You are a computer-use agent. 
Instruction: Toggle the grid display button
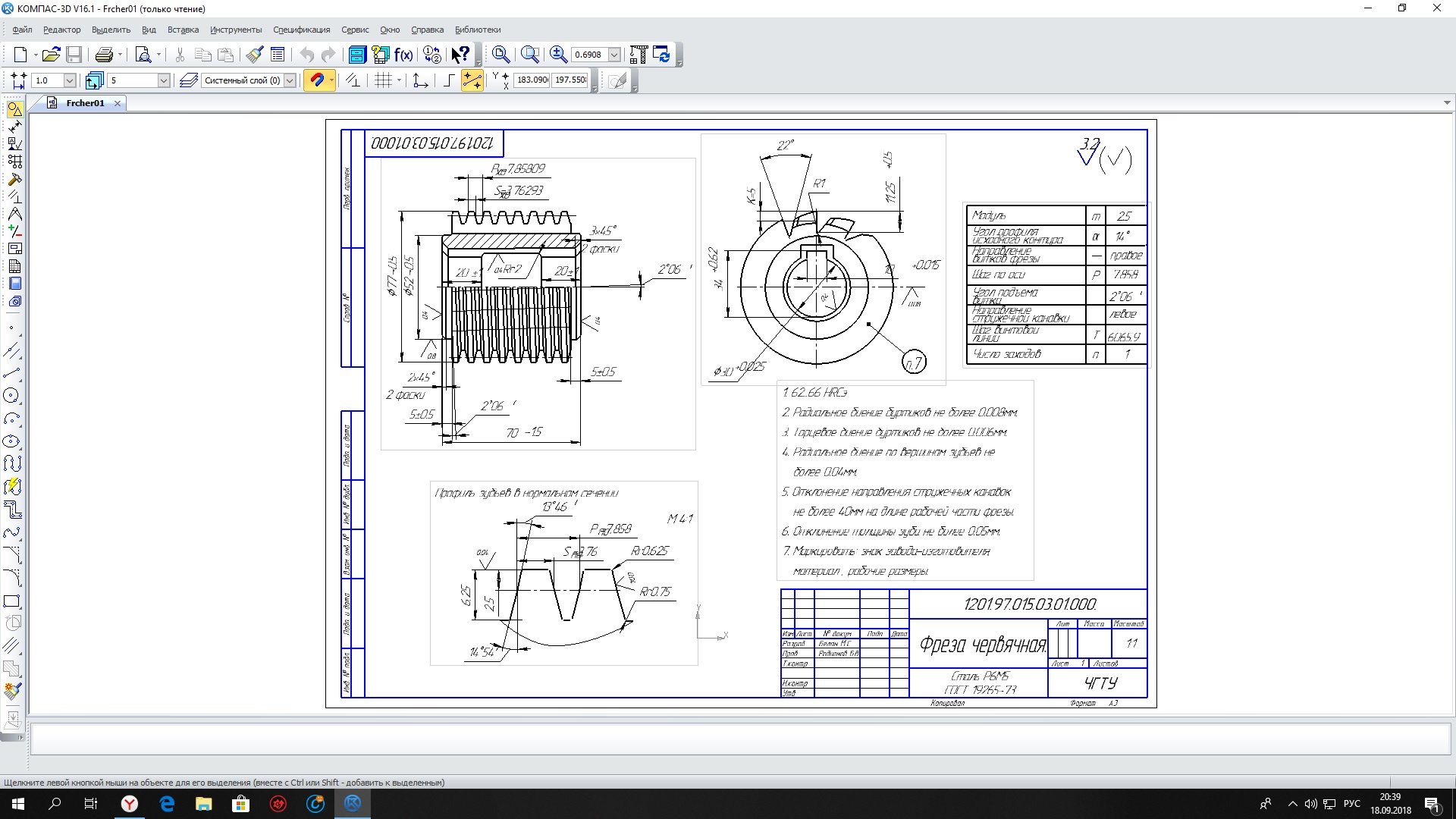tap(384, 80)
